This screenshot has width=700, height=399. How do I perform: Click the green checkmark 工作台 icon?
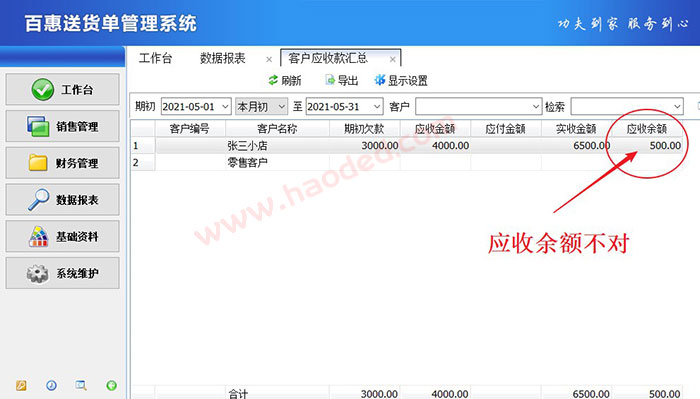coord(43,89)
